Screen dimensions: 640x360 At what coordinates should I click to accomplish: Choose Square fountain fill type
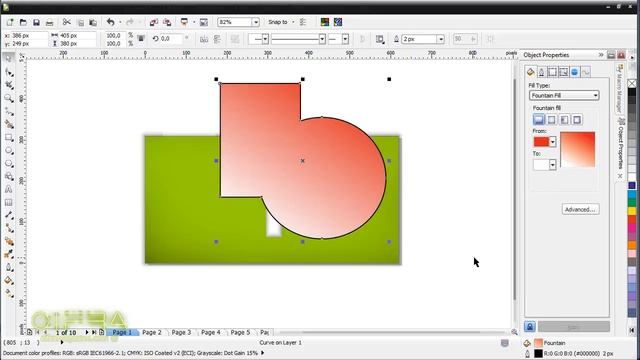coord(577,120)
